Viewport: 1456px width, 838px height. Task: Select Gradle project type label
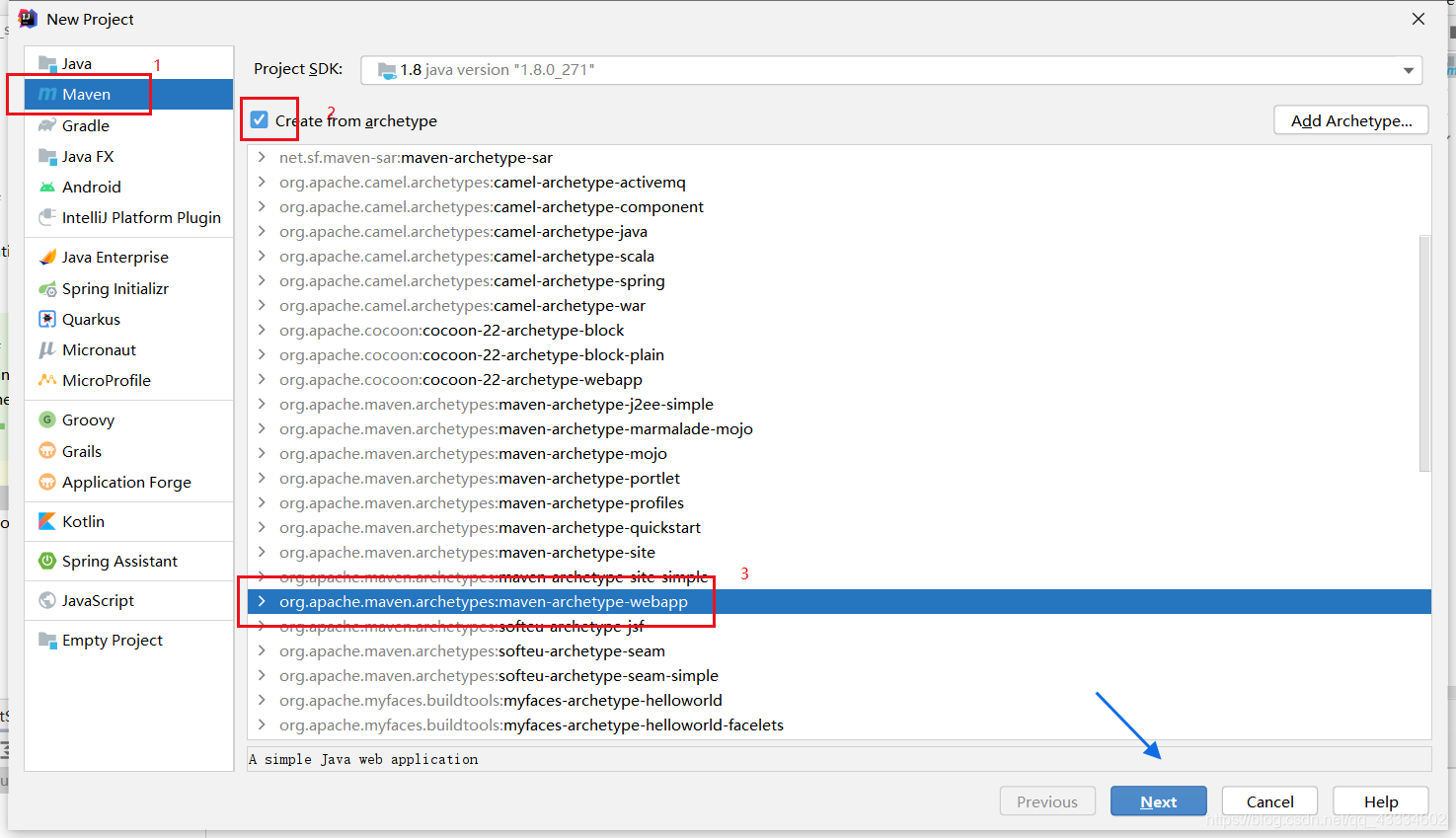(x=86, y=125)
